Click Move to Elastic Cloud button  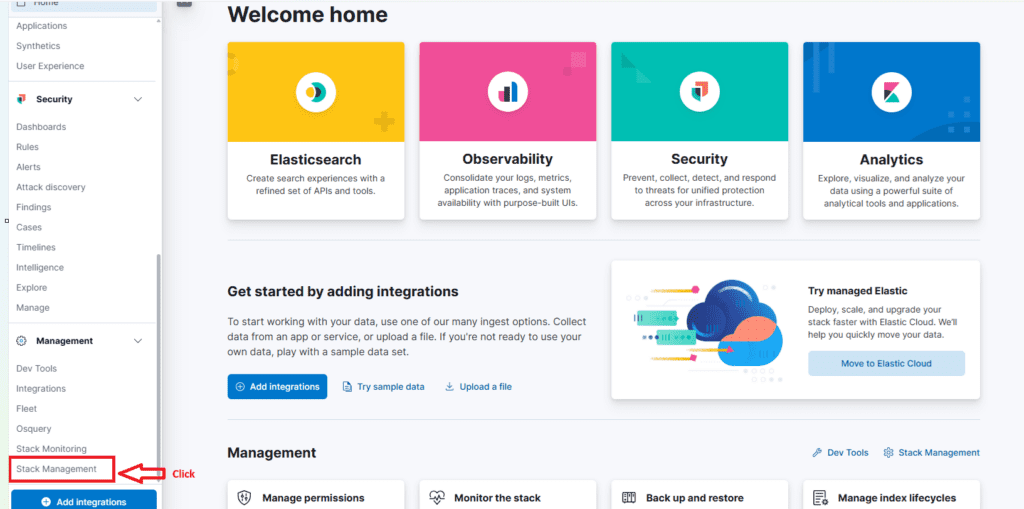point(886,363)
